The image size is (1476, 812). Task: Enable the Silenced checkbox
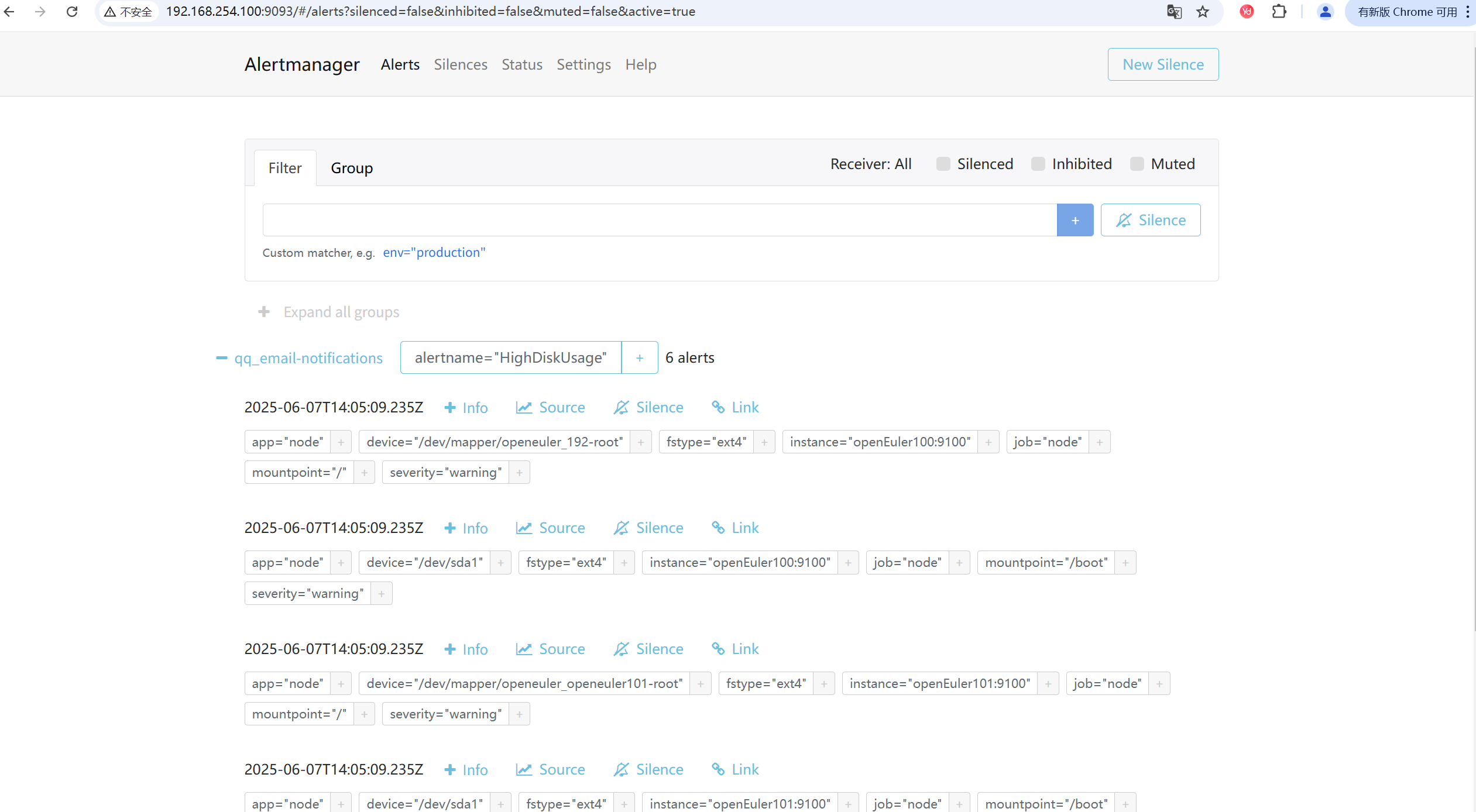click(x=942, y=164)
